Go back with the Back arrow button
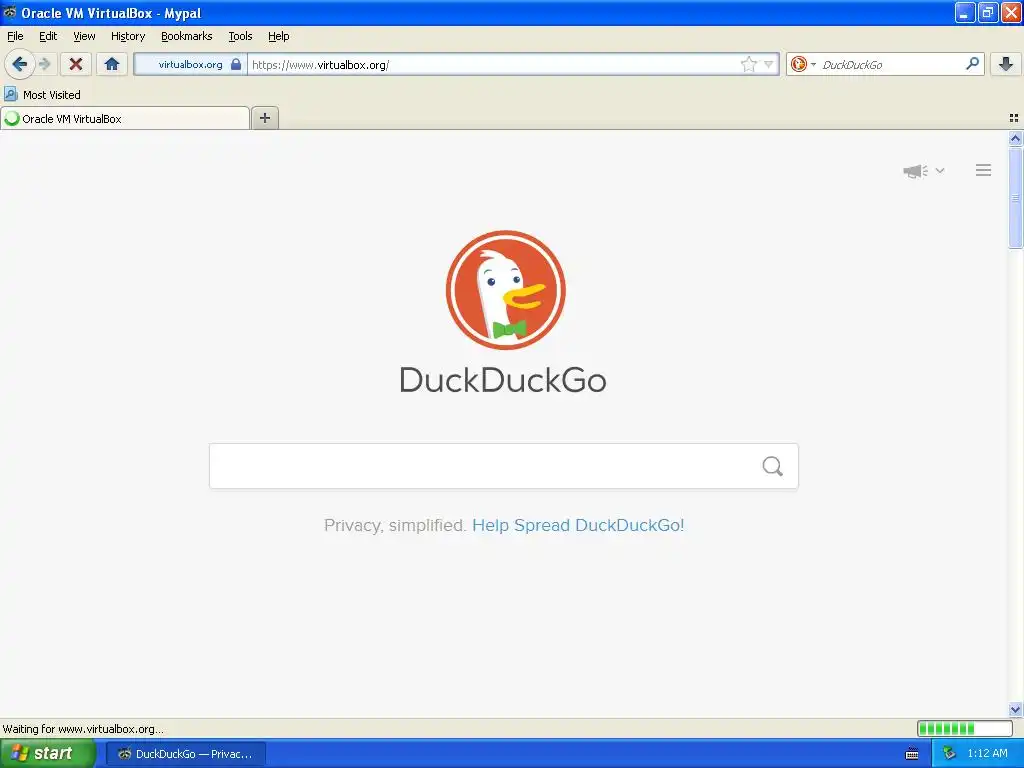The image size is (1024, 768). 19,64
